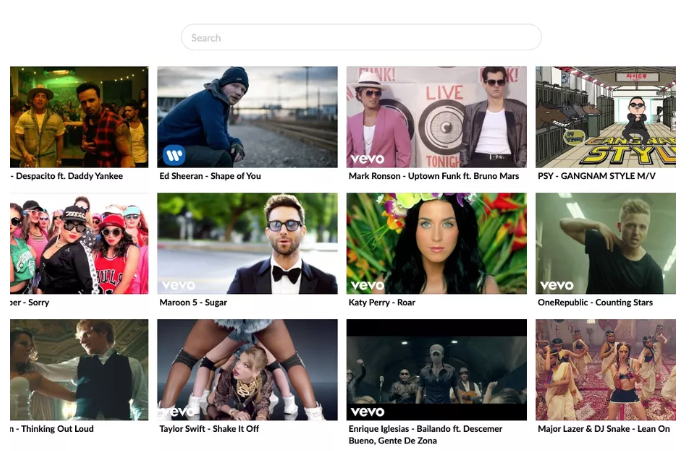Open the Taylor Swift Shake It Off thumbnail

pyautogui.click(x=248, y=370)
